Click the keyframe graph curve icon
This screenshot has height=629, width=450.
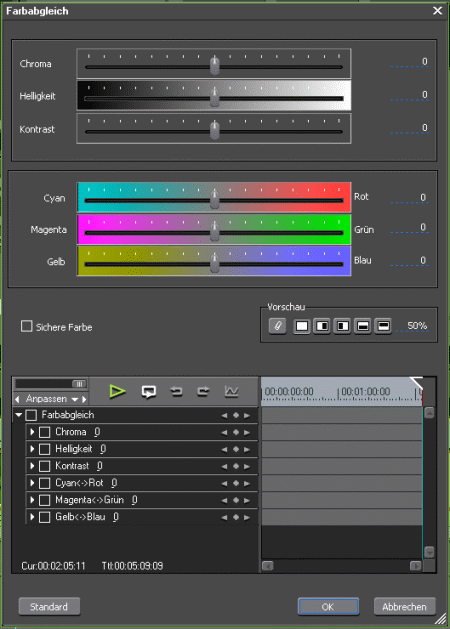231,391
